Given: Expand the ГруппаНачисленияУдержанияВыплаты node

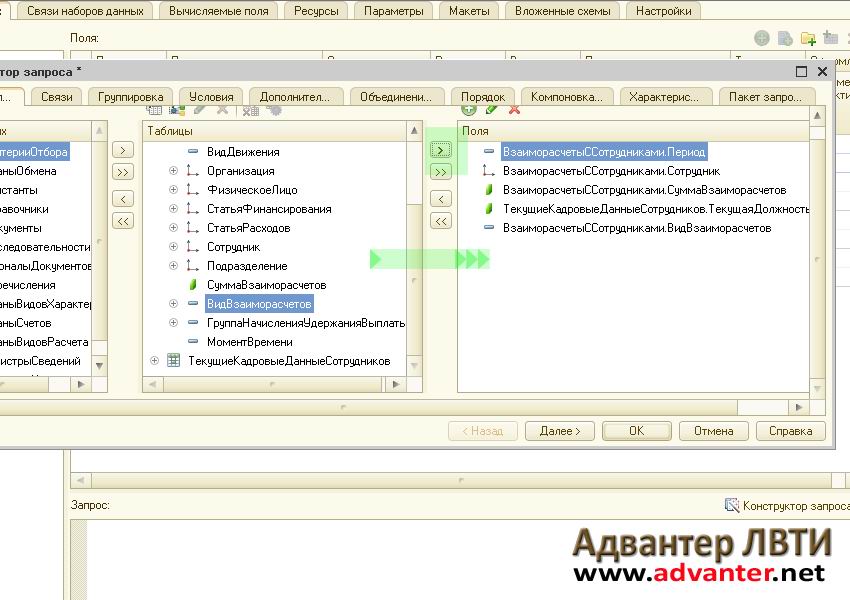Looking at the screenshot, I should [x=173, y=323].
